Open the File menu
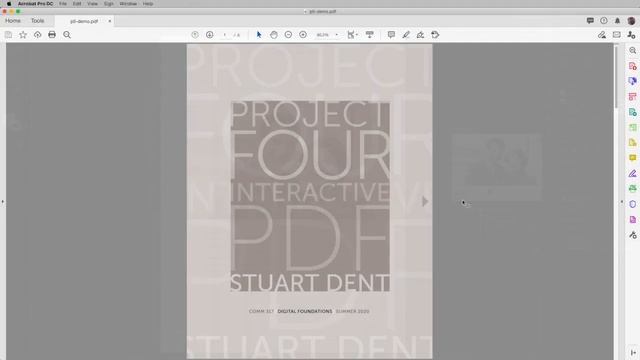The height and width of the screenshot is (360, 640). 62,4
